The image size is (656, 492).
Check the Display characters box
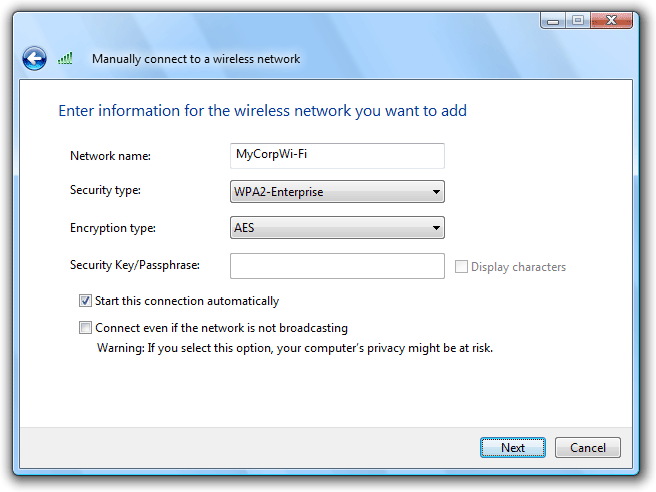461,266
